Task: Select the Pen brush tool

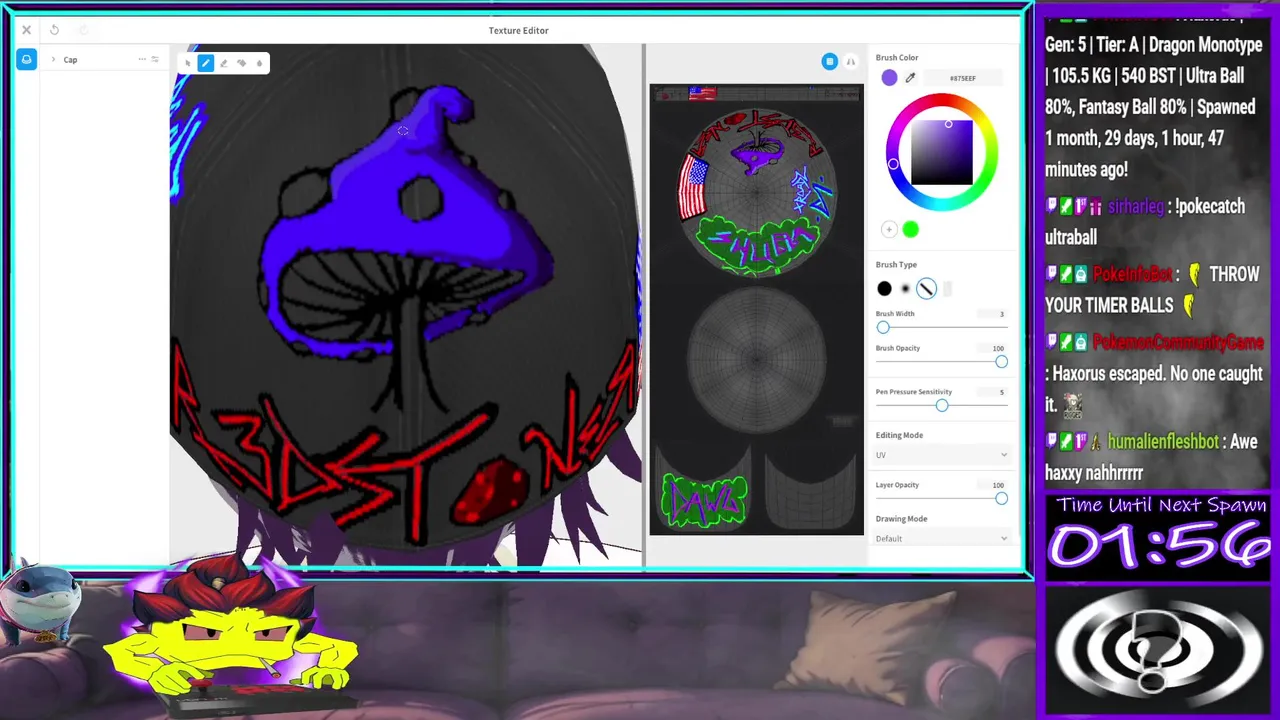Action: 205,63
